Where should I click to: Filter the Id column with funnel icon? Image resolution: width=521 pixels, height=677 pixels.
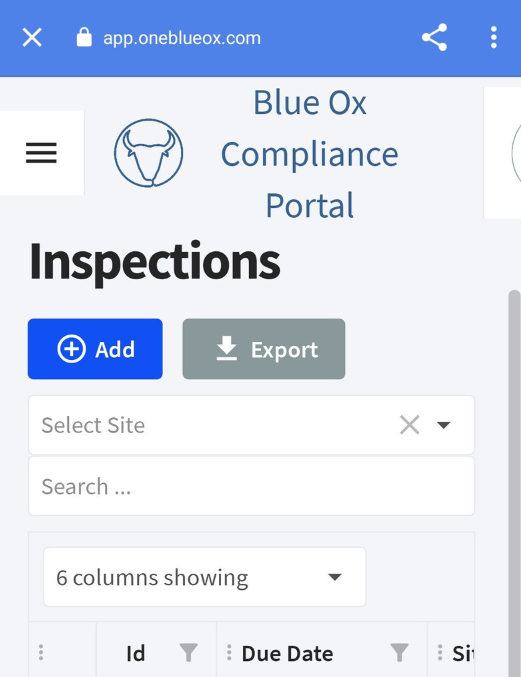point(188,652)
